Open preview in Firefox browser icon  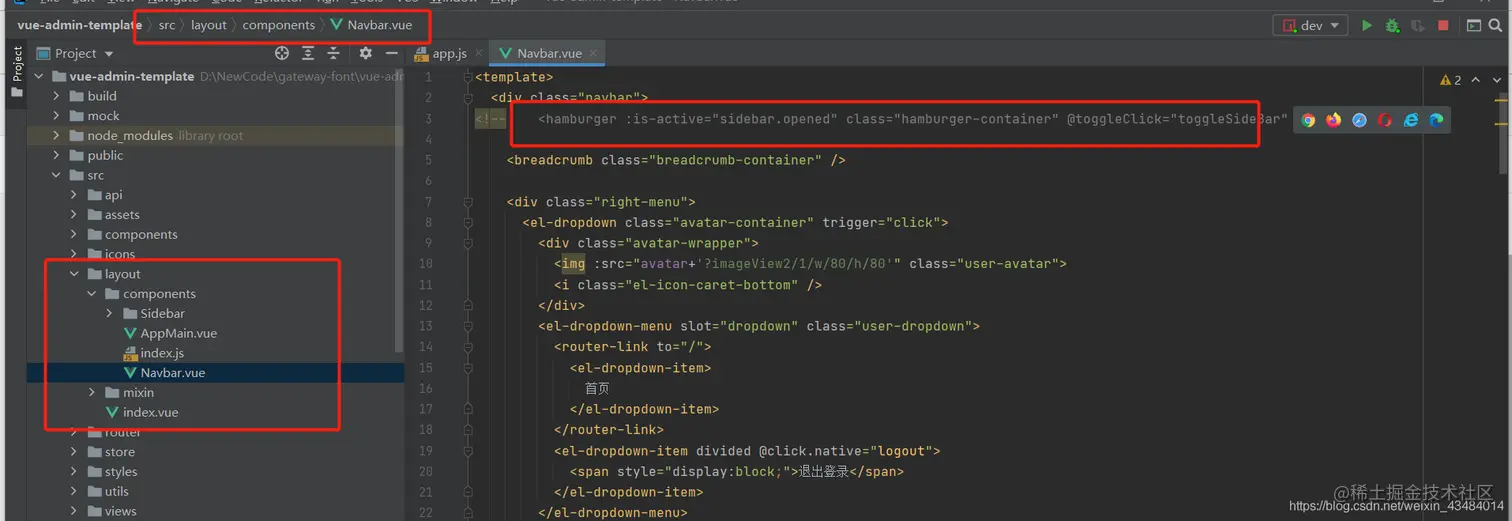point(1334,120)
